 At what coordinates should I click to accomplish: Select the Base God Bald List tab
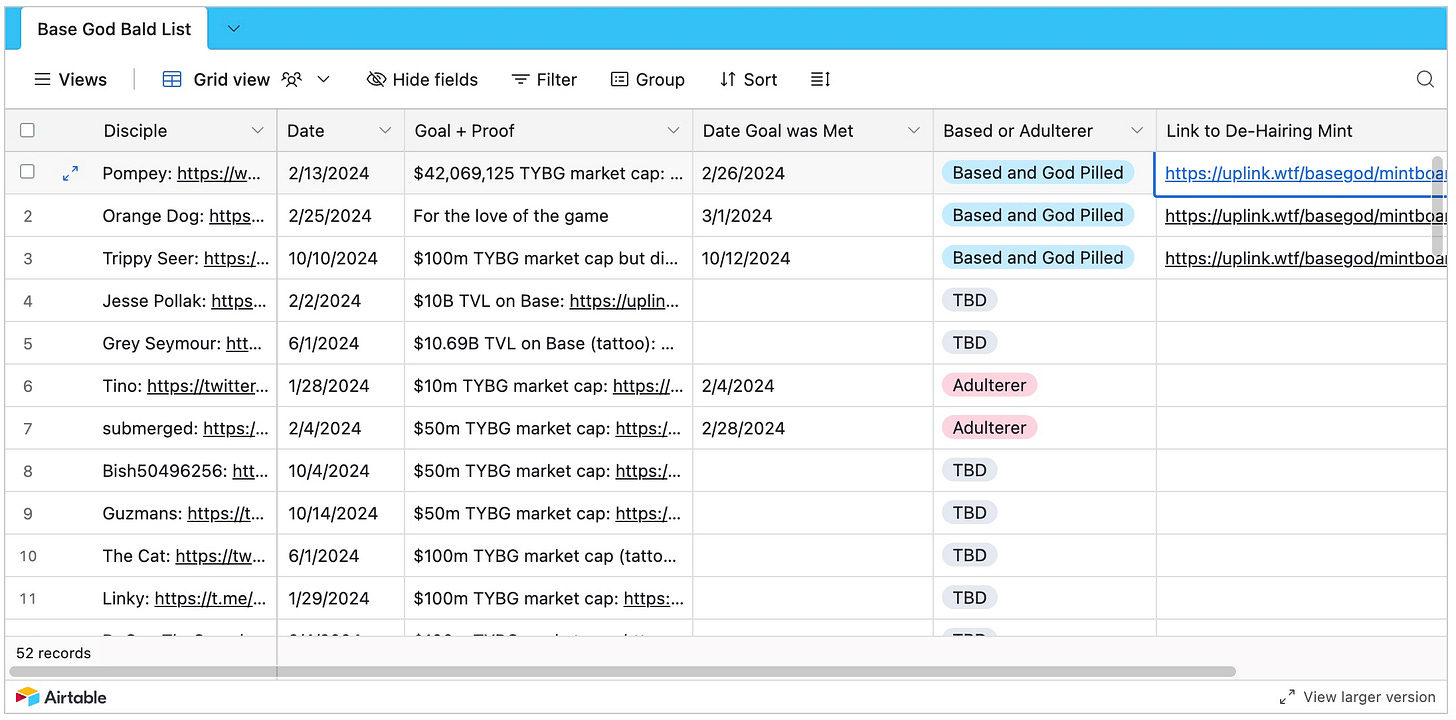coord(114,29)
